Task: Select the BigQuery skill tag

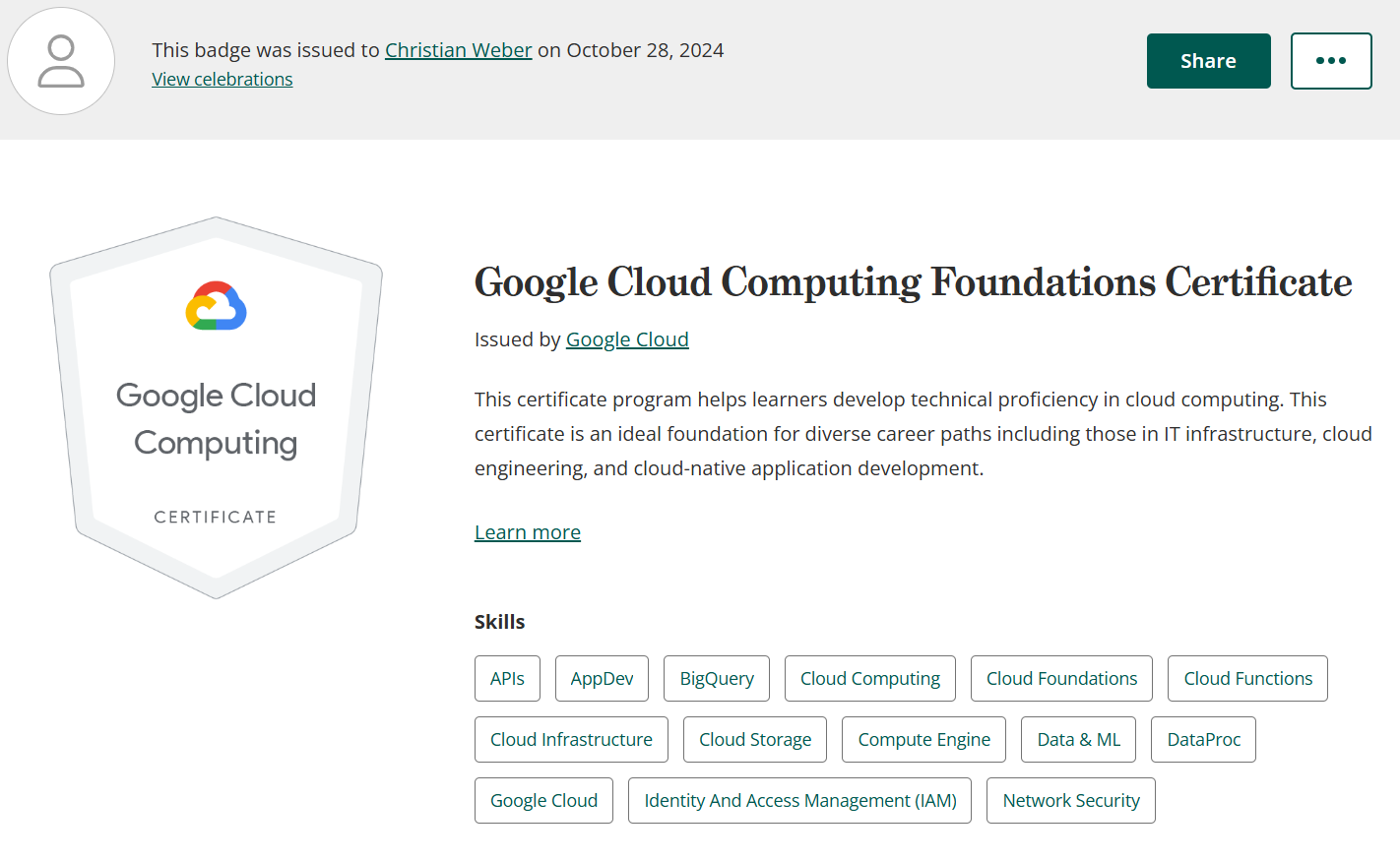Action: tap(717, 679)
